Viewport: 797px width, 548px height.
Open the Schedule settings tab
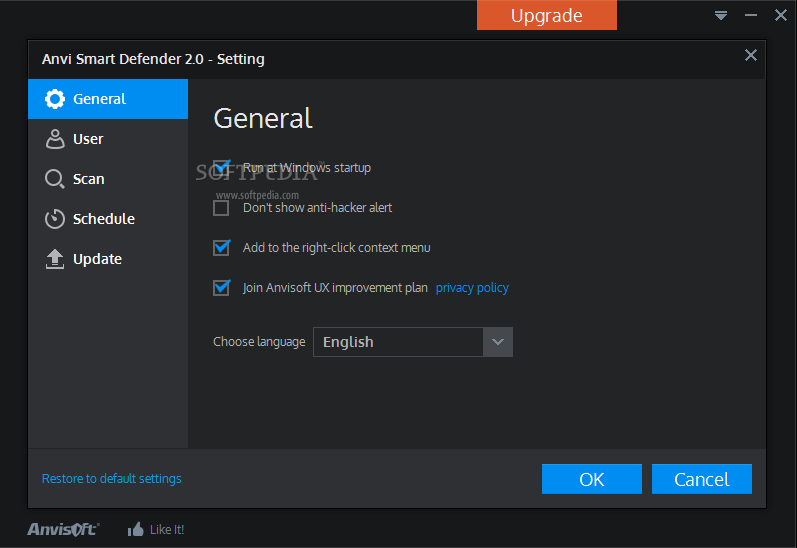point(108,219)
